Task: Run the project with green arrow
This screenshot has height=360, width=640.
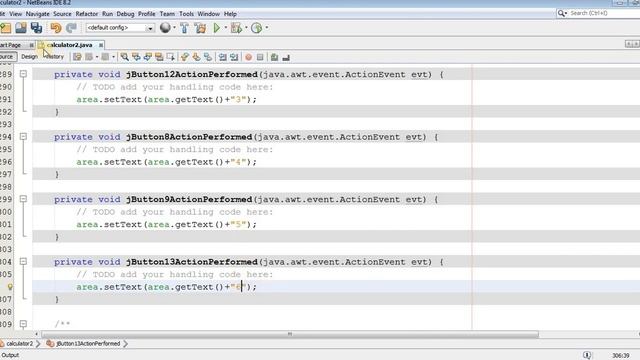Action: pos(217,28)
